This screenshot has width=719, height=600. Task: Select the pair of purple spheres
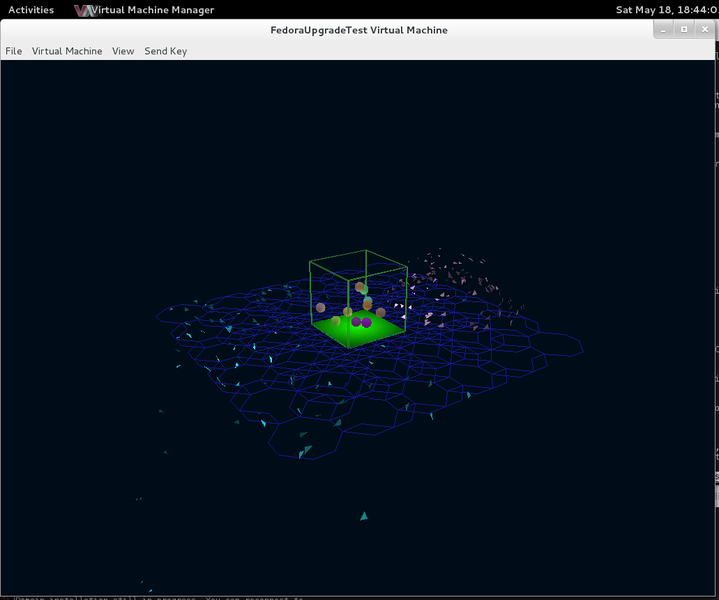click(x=361, y=322)
